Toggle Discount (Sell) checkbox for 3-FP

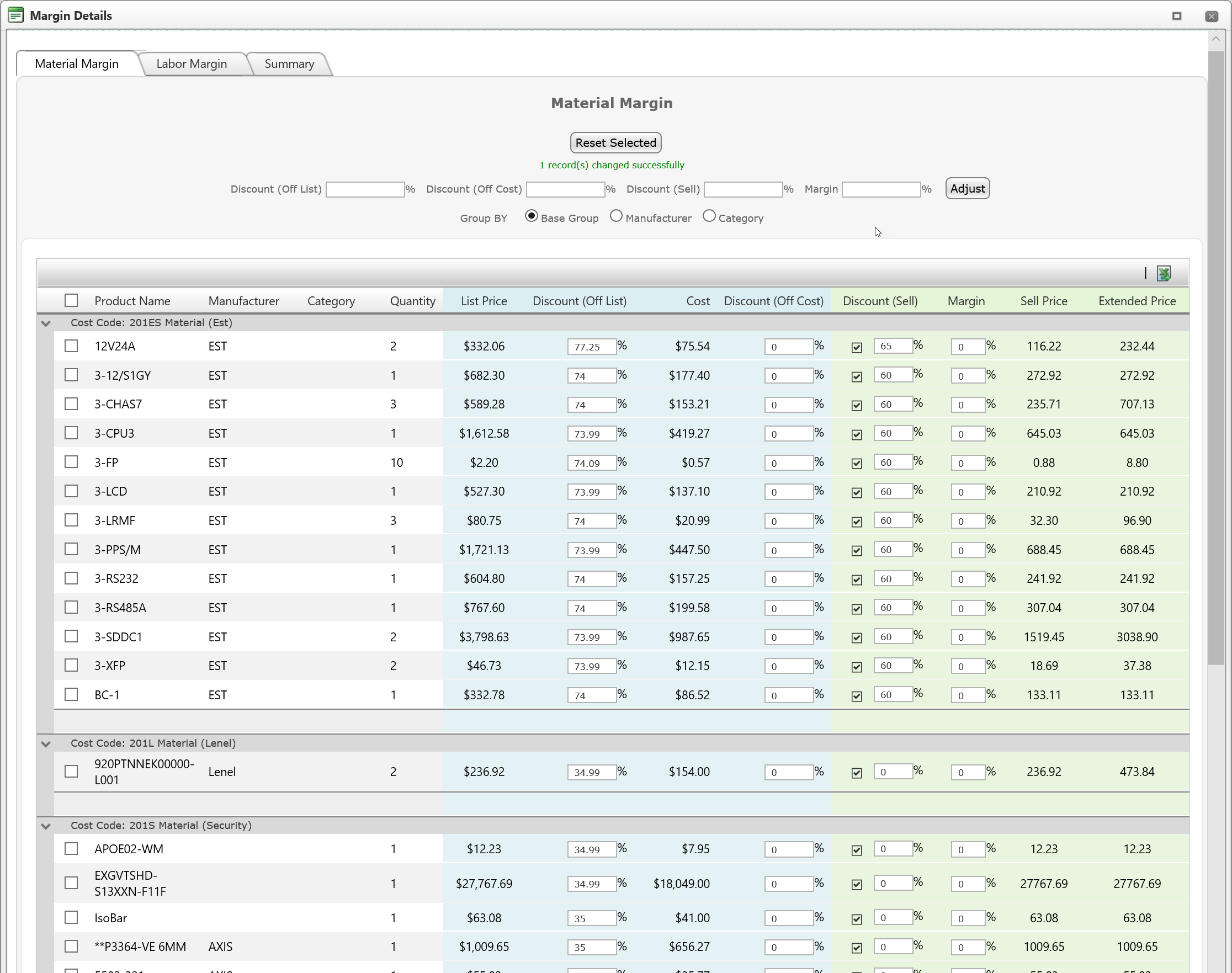pos(857,464)
